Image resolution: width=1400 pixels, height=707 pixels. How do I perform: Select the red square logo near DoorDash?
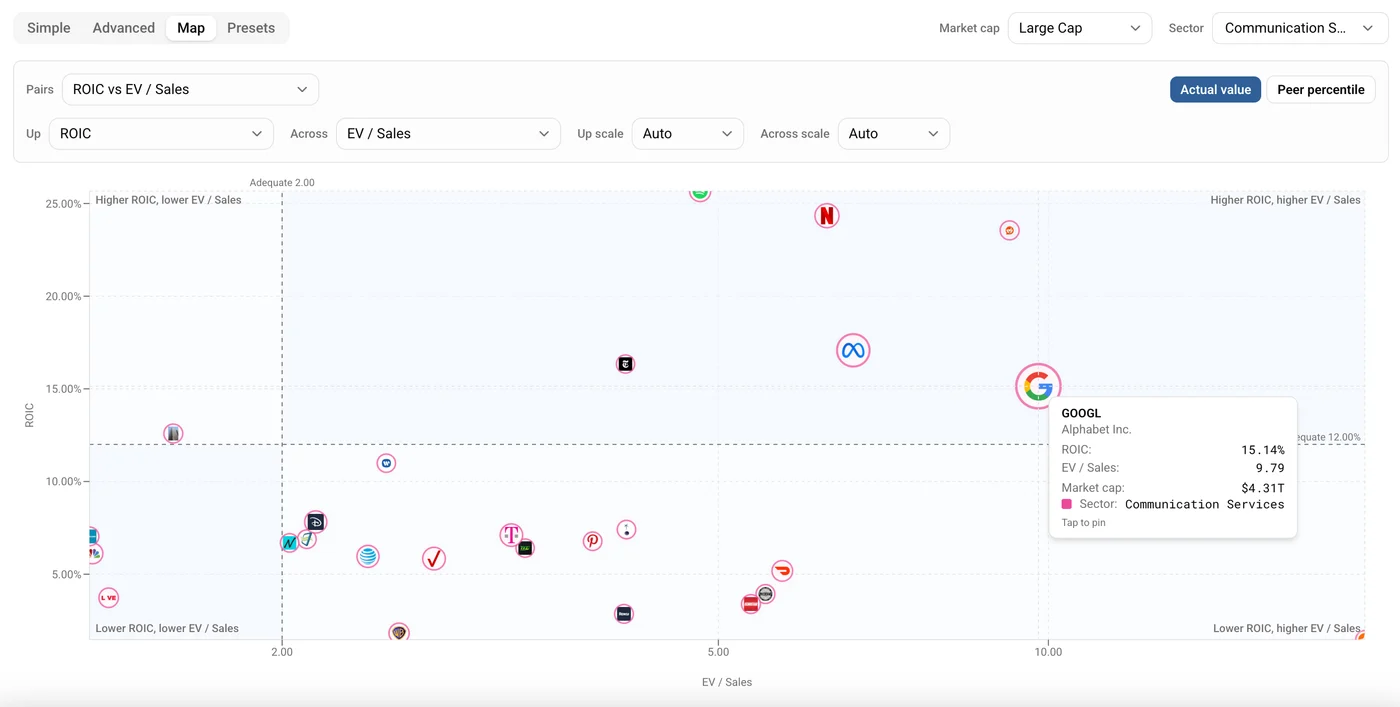(x=751, y=604)
